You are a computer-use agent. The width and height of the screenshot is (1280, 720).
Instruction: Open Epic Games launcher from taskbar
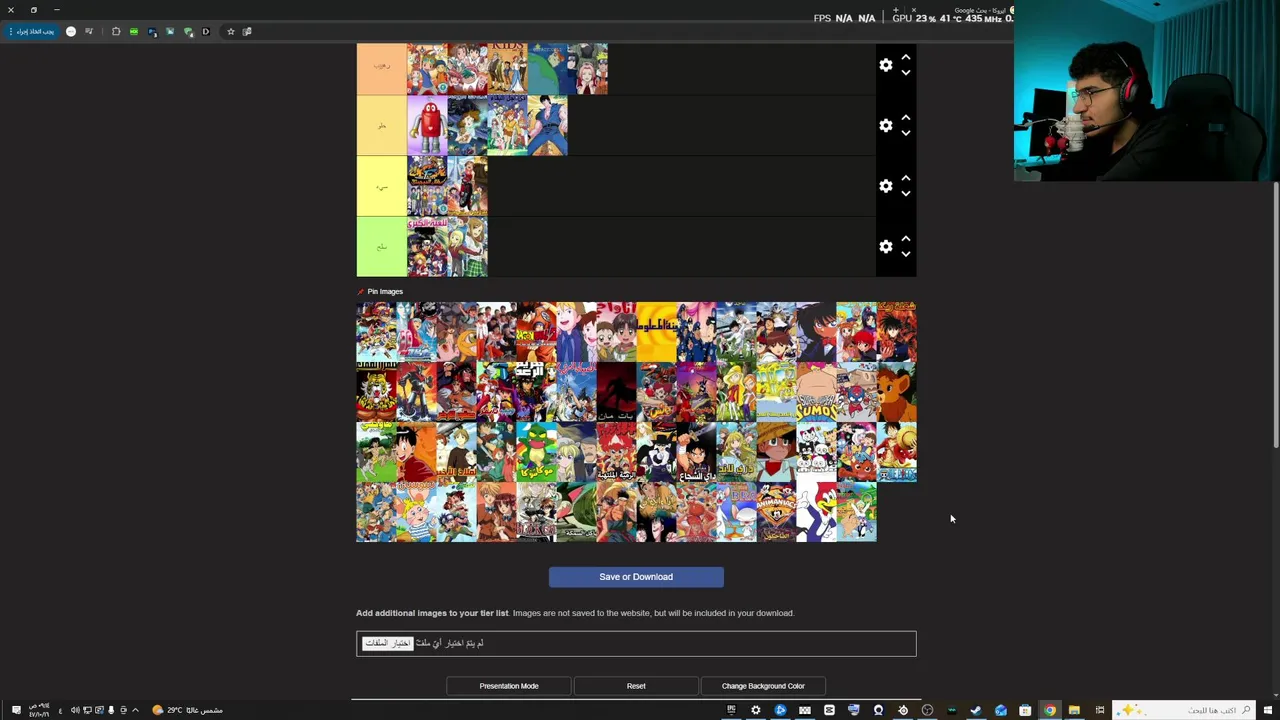pos(731,710)
